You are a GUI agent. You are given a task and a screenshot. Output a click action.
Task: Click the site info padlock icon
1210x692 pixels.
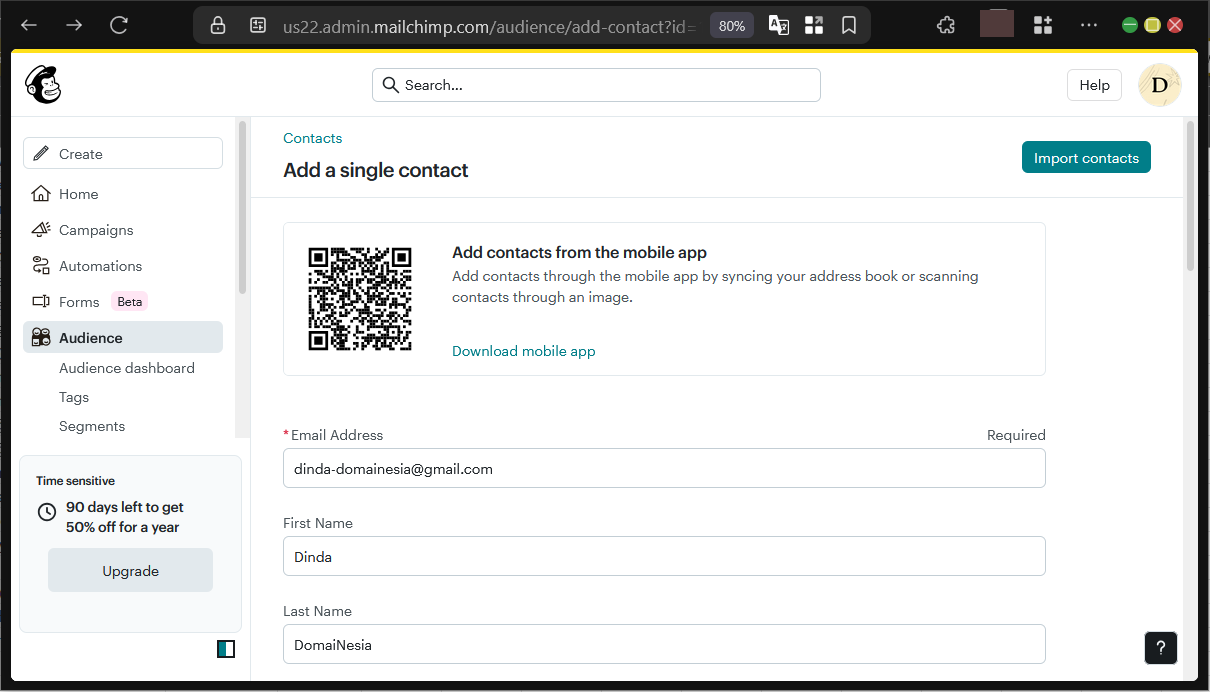pos(218,26)
